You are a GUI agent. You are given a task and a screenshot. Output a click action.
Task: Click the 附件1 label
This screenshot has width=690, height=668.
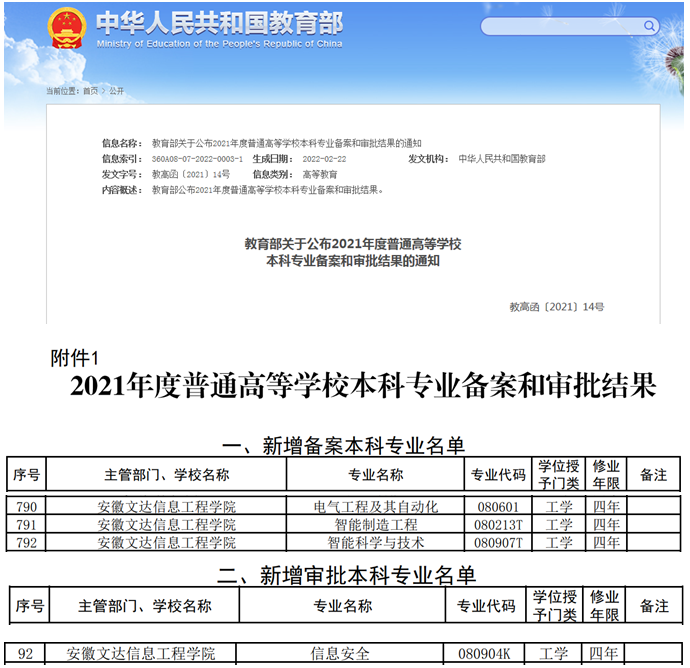[74, 358]
